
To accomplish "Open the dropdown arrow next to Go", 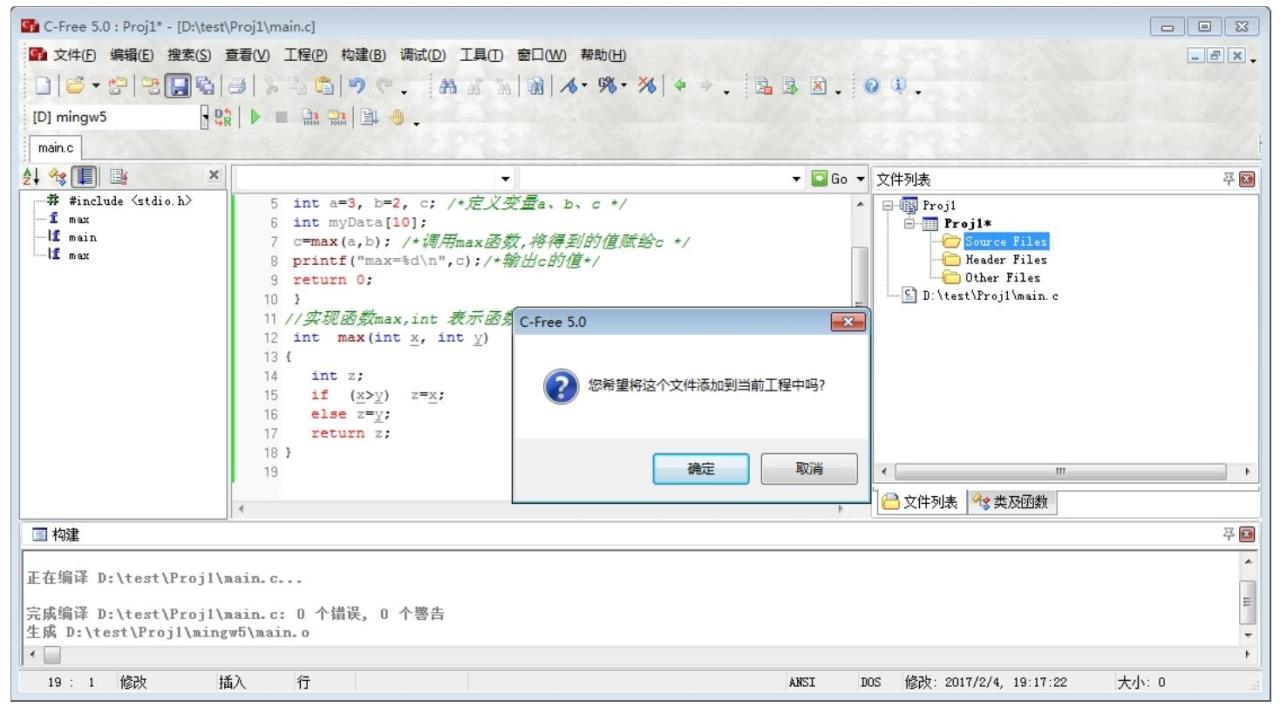I will (861, 179).
